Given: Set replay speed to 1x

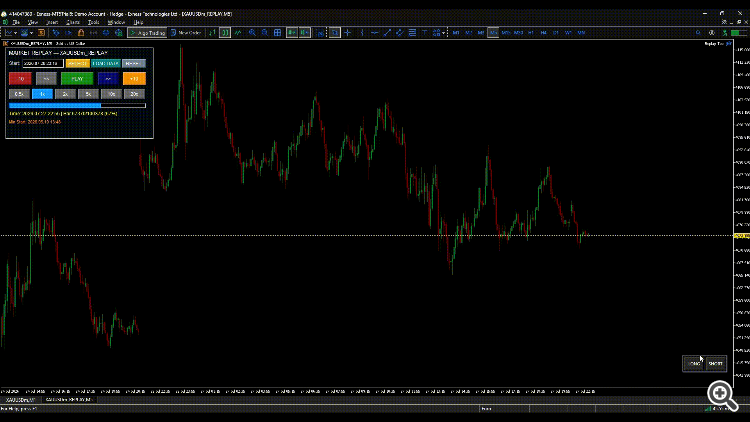Looking at the screenshot, I should click(42, 94).
